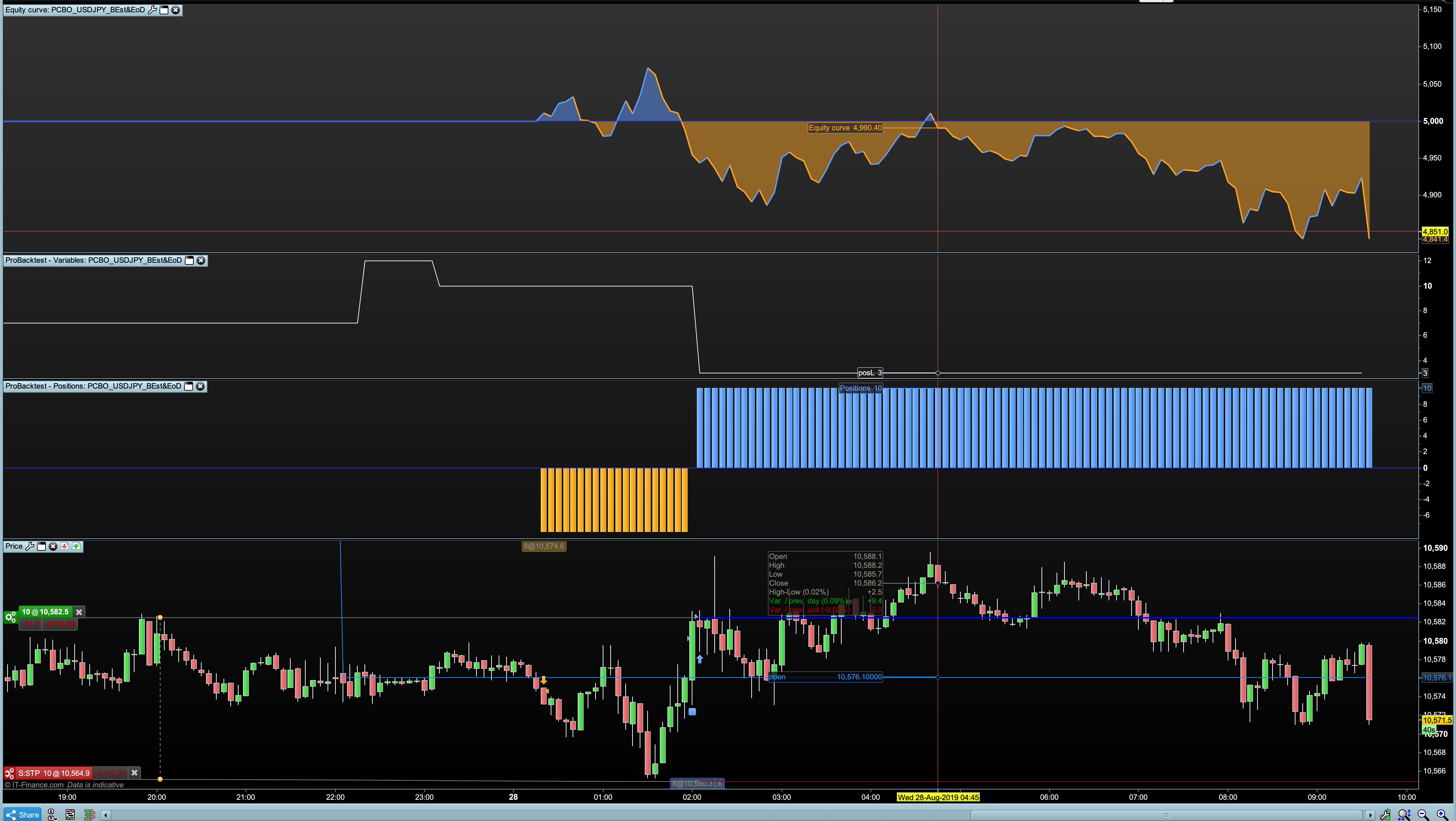Maximize the Positions panel window

click(x=189, y=387)
